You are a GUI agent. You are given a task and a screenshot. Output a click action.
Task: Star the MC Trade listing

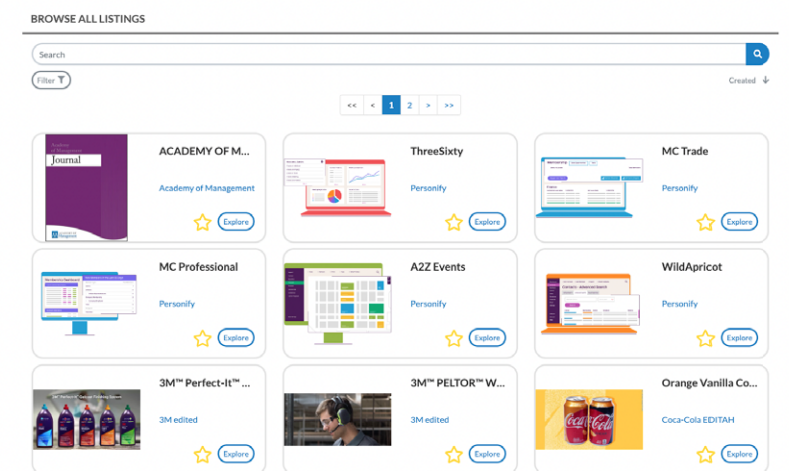[x=705, y=222]
